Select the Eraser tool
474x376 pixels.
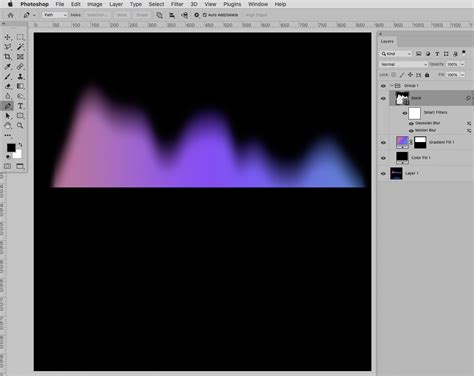[8, 86]
